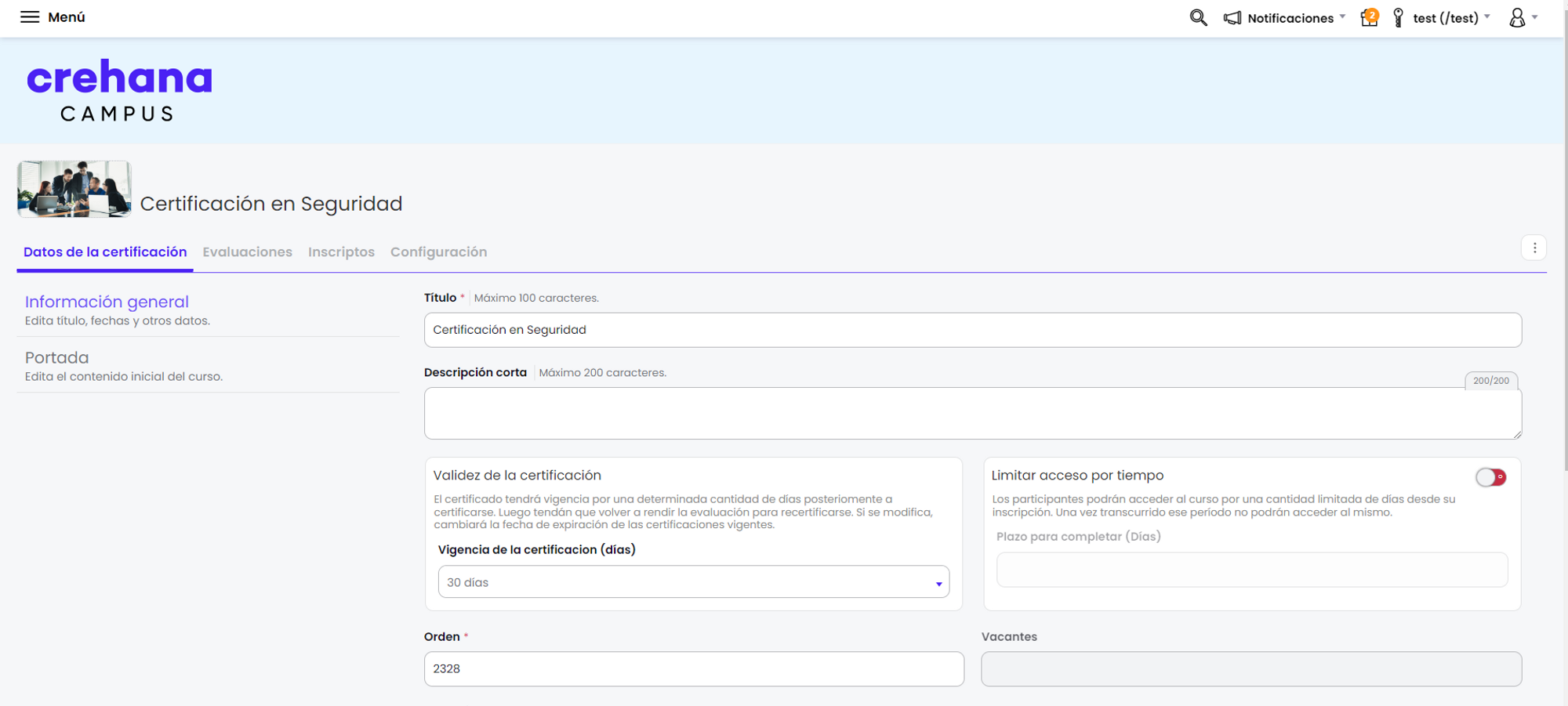
Task: Toggle Limitar acceso por tiempo switch
Action: 1490,477
